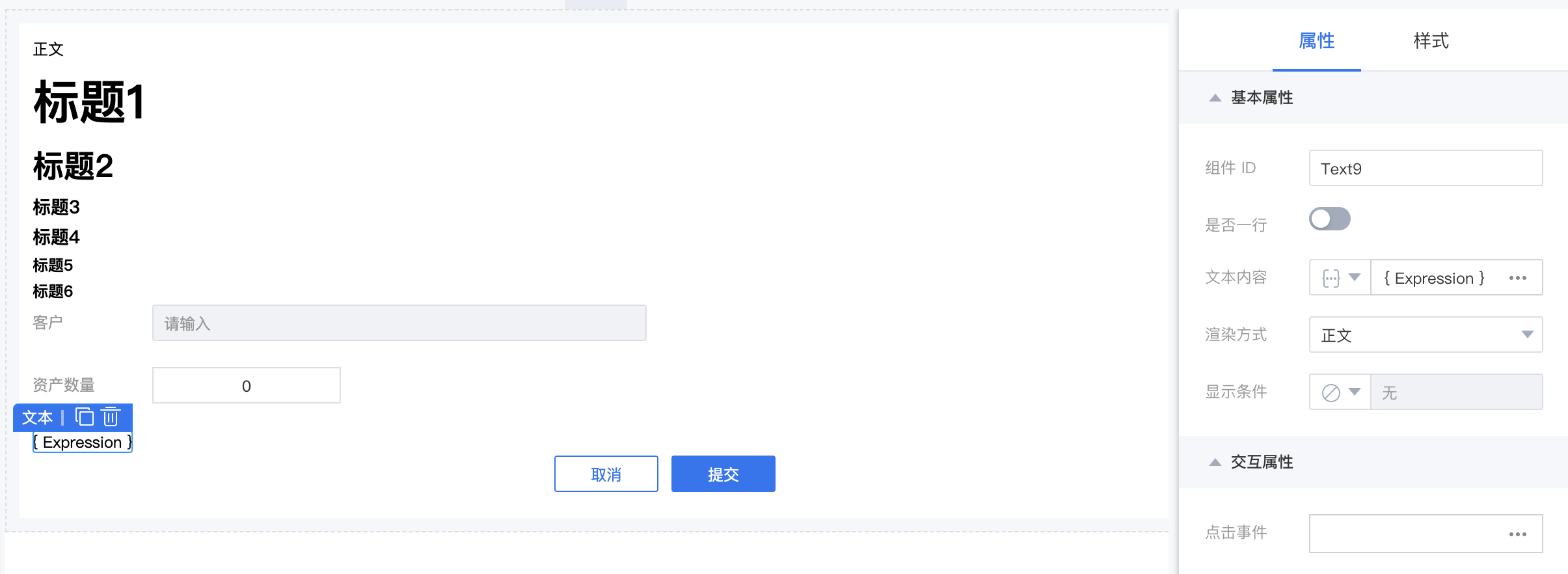Expand display condition type arrow

pyautogui.click(x=1355, y=392)
